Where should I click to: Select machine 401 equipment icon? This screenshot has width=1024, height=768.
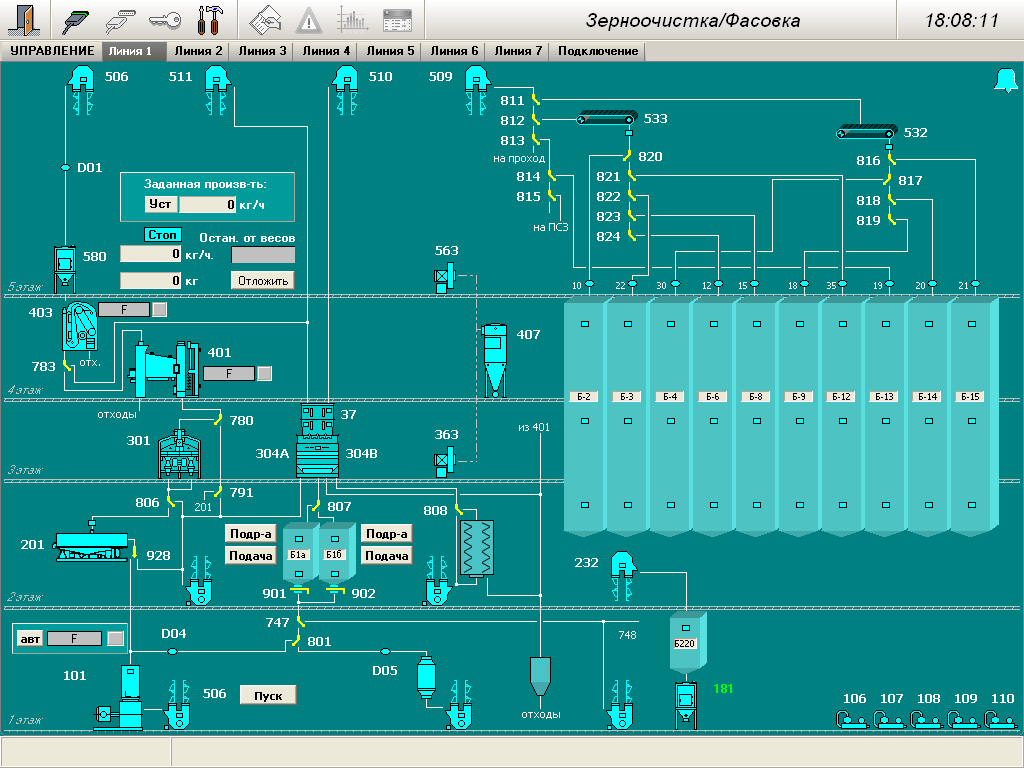tap(162, 365)
